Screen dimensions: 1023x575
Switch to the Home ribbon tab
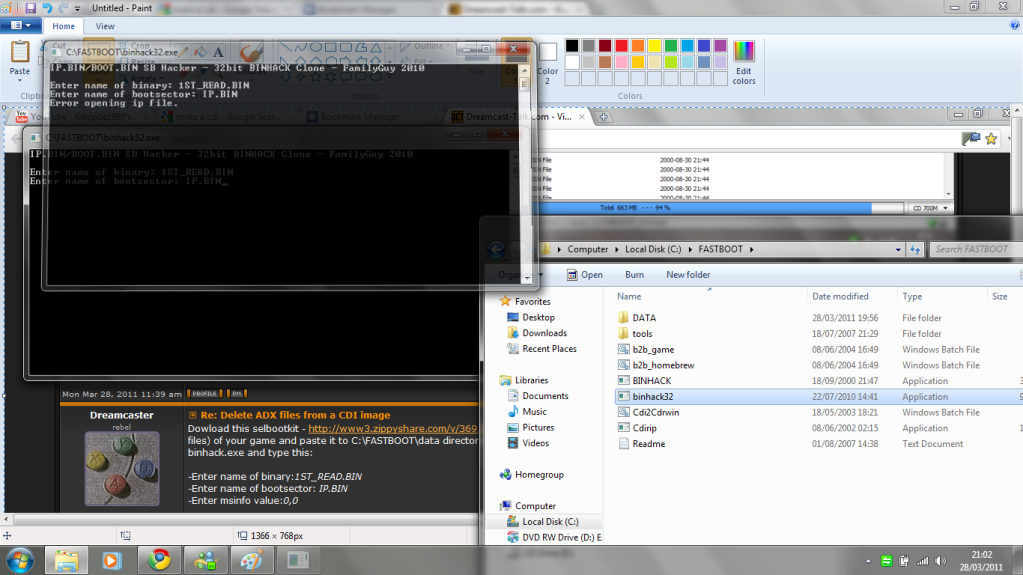tap(63, 26)
